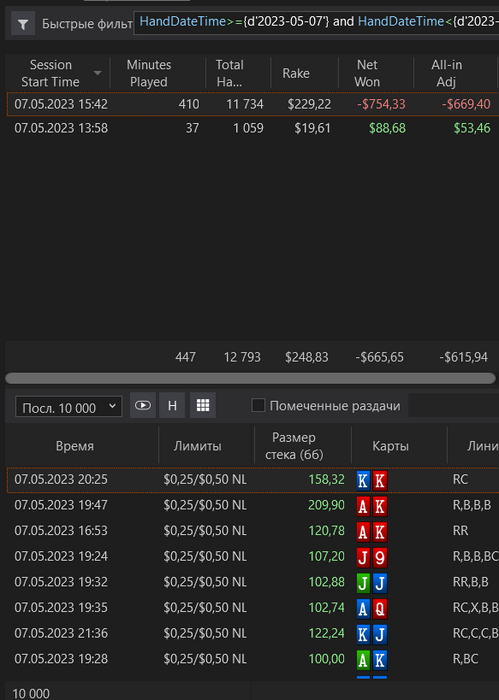Viewport: 499px width, 700px height.
Task: Click into the HandDateTime filter field
Action: click(x=316, y=22)
